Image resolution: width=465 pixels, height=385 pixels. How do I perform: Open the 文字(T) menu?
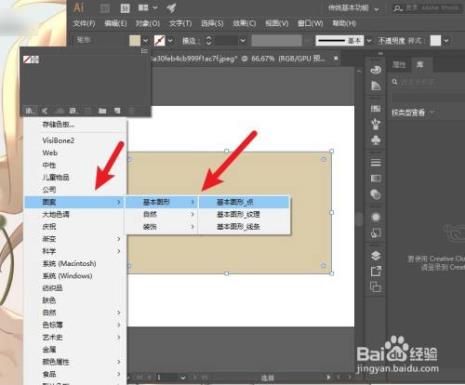point(180,23)
